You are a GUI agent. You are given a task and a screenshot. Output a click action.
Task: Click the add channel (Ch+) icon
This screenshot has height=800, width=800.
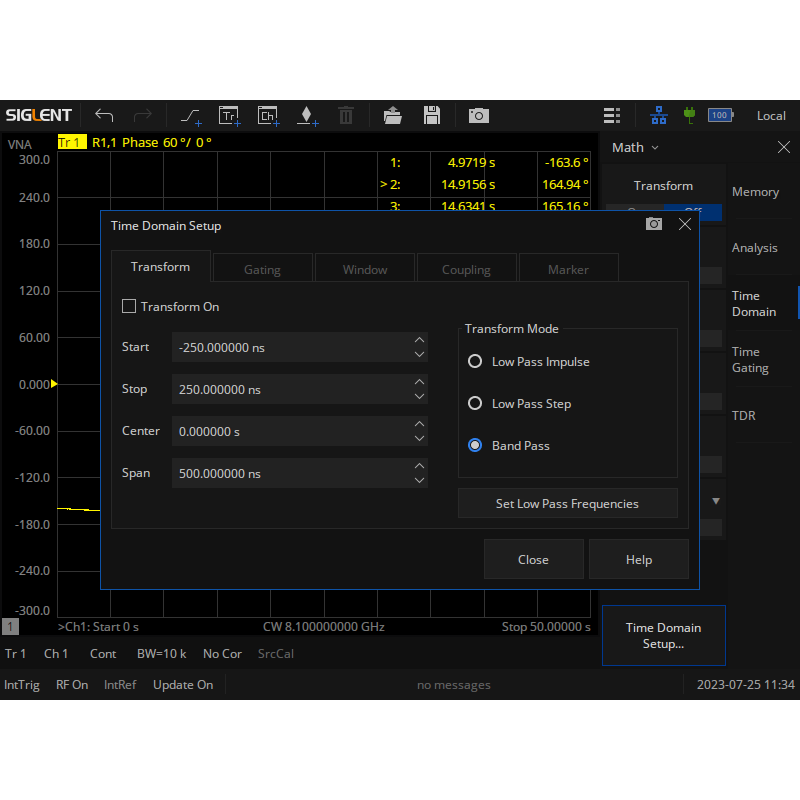click(x=268, y=116)
